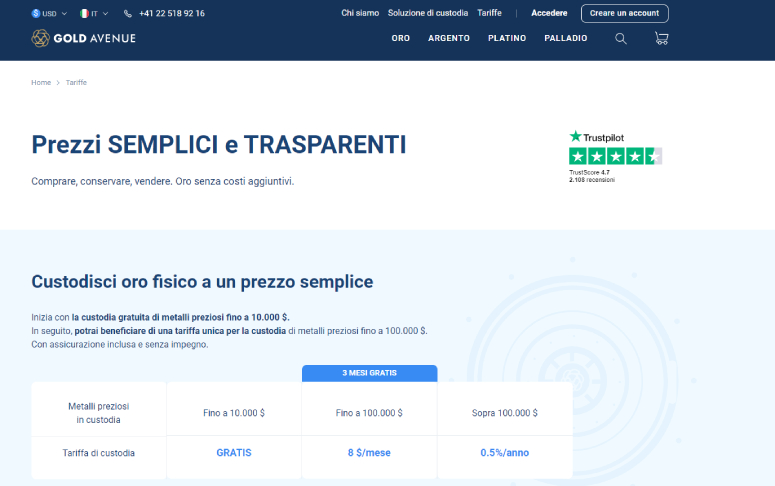Open the PALLADIO menu

click(x=566, y=38)
